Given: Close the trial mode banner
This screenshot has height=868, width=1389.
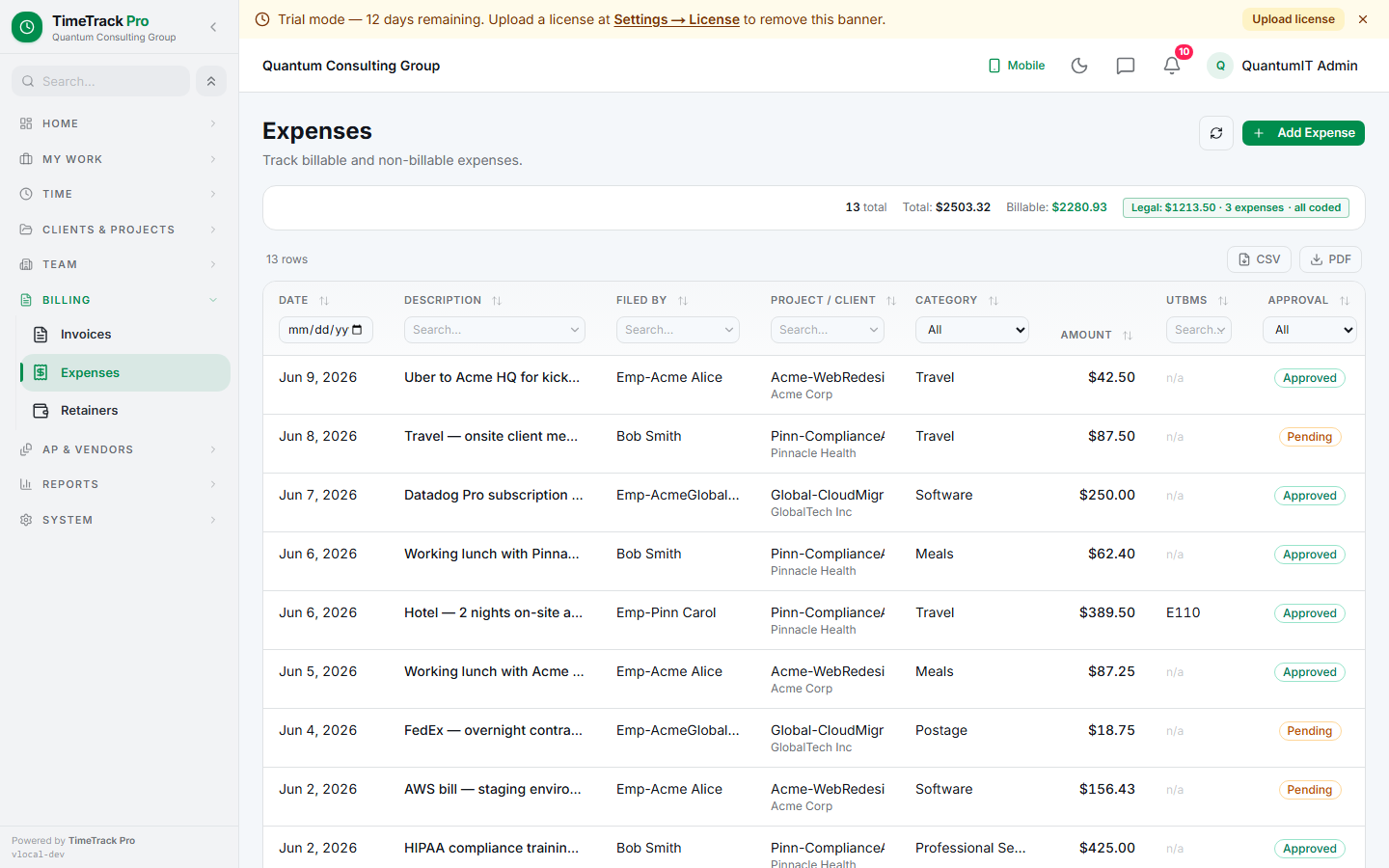Looking at the screenshot, I should pyautogui.click(x=1363, y=19).
